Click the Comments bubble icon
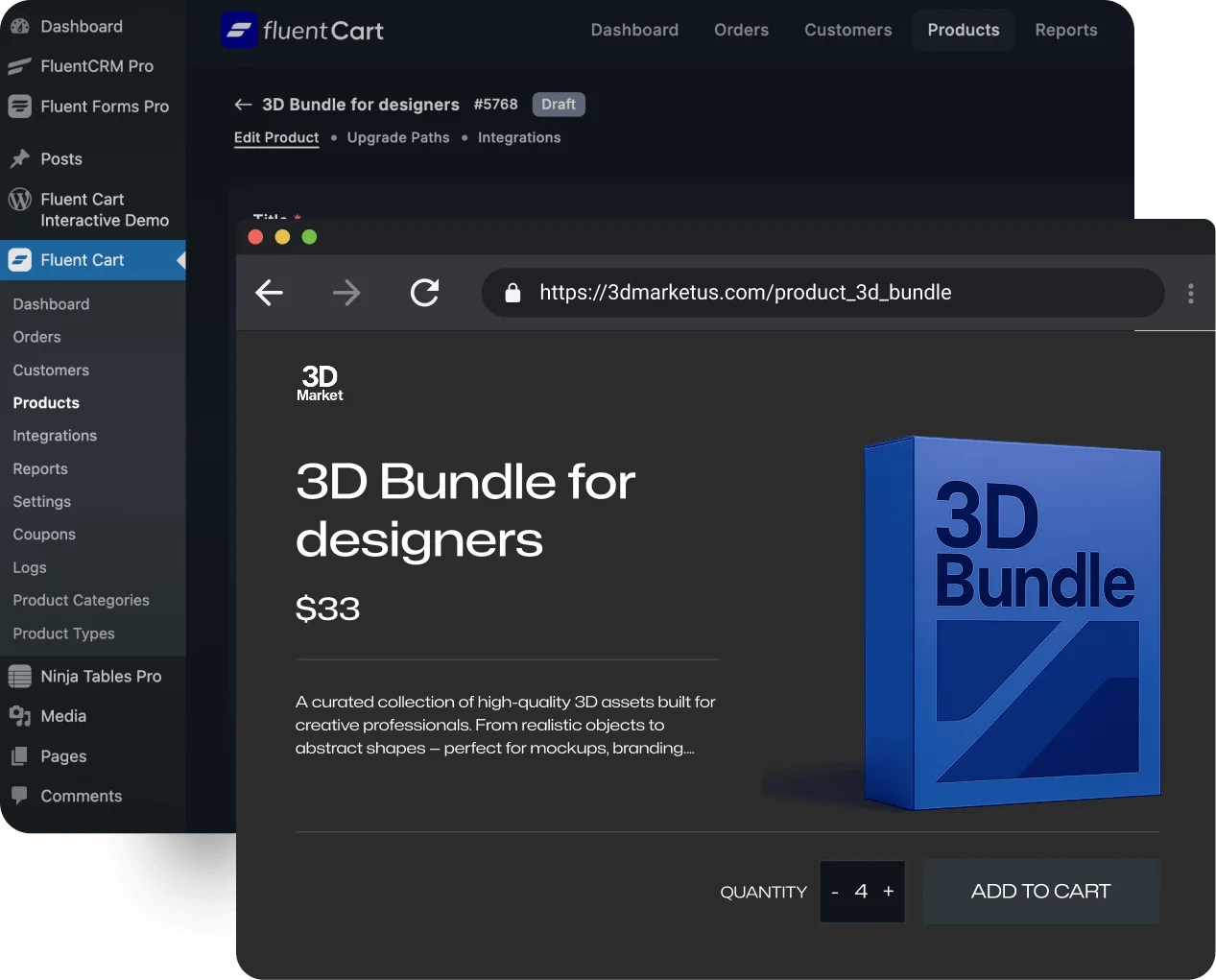 19,795
